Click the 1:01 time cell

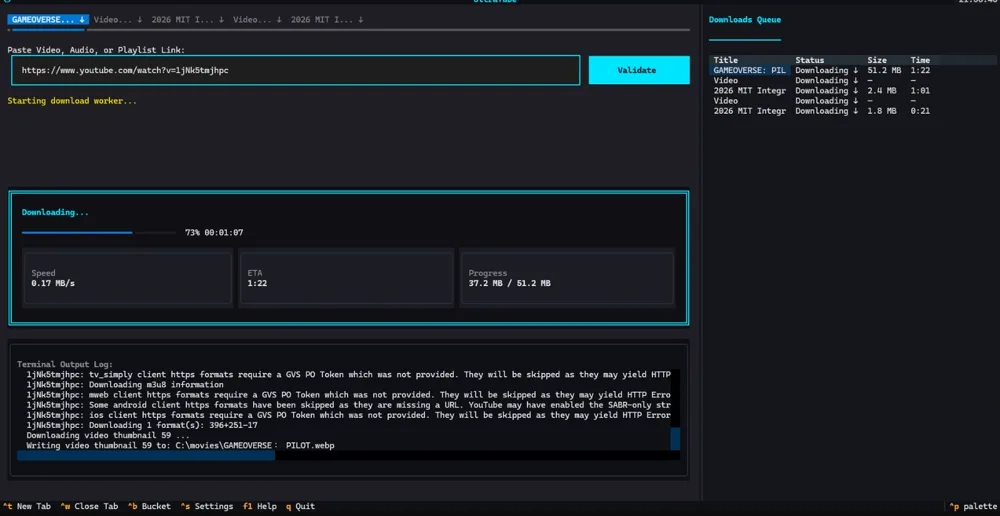[x=920, y=91]
